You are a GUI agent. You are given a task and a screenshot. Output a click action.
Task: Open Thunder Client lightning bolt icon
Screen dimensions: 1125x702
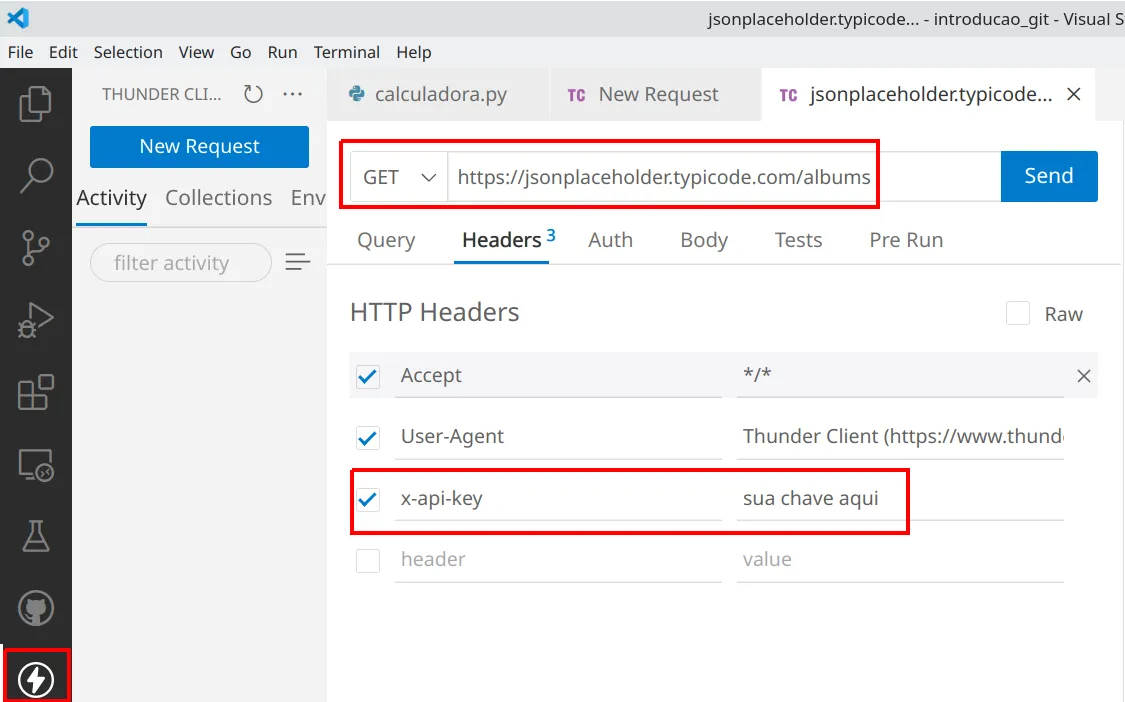tap(35, 679)
